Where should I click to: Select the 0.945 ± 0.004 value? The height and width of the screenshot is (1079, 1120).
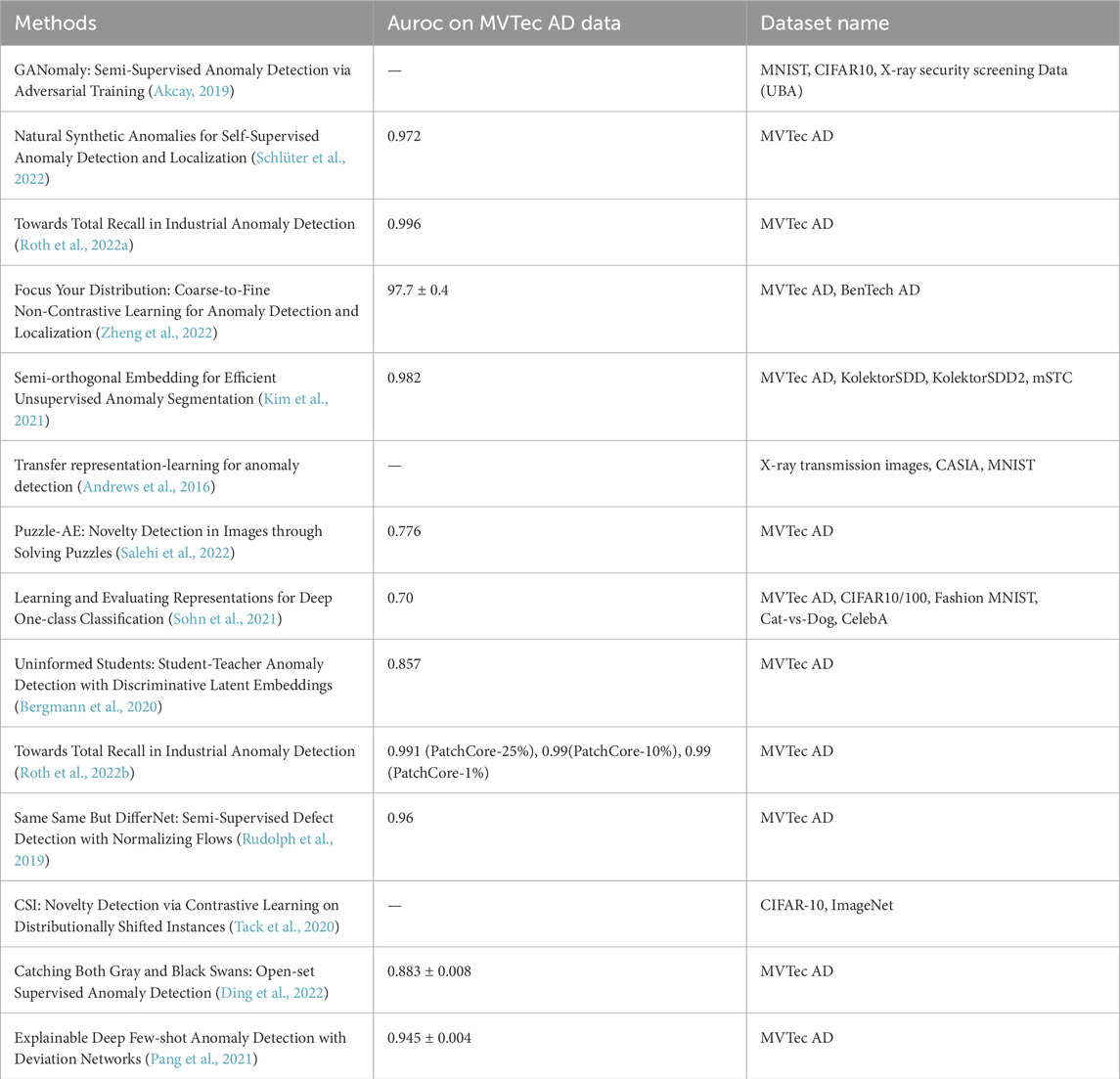coord(429,1038)
